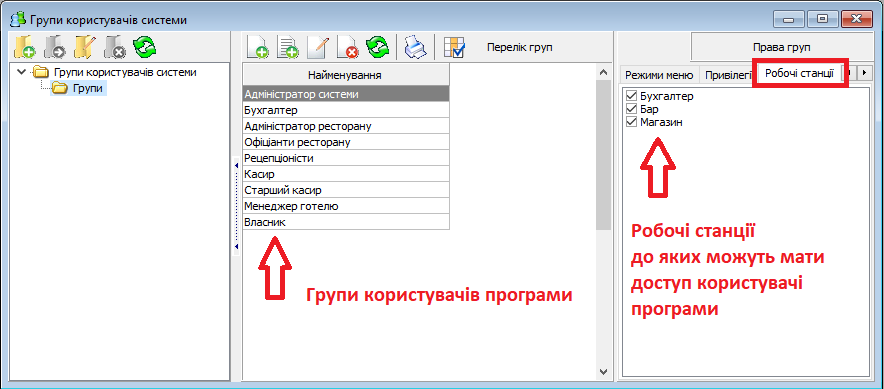The width and height of the screenshot is (884, 389).
Task: Select the Бухгалтер group row in the list
Action: pyautogui.click(x=346, y=110)
